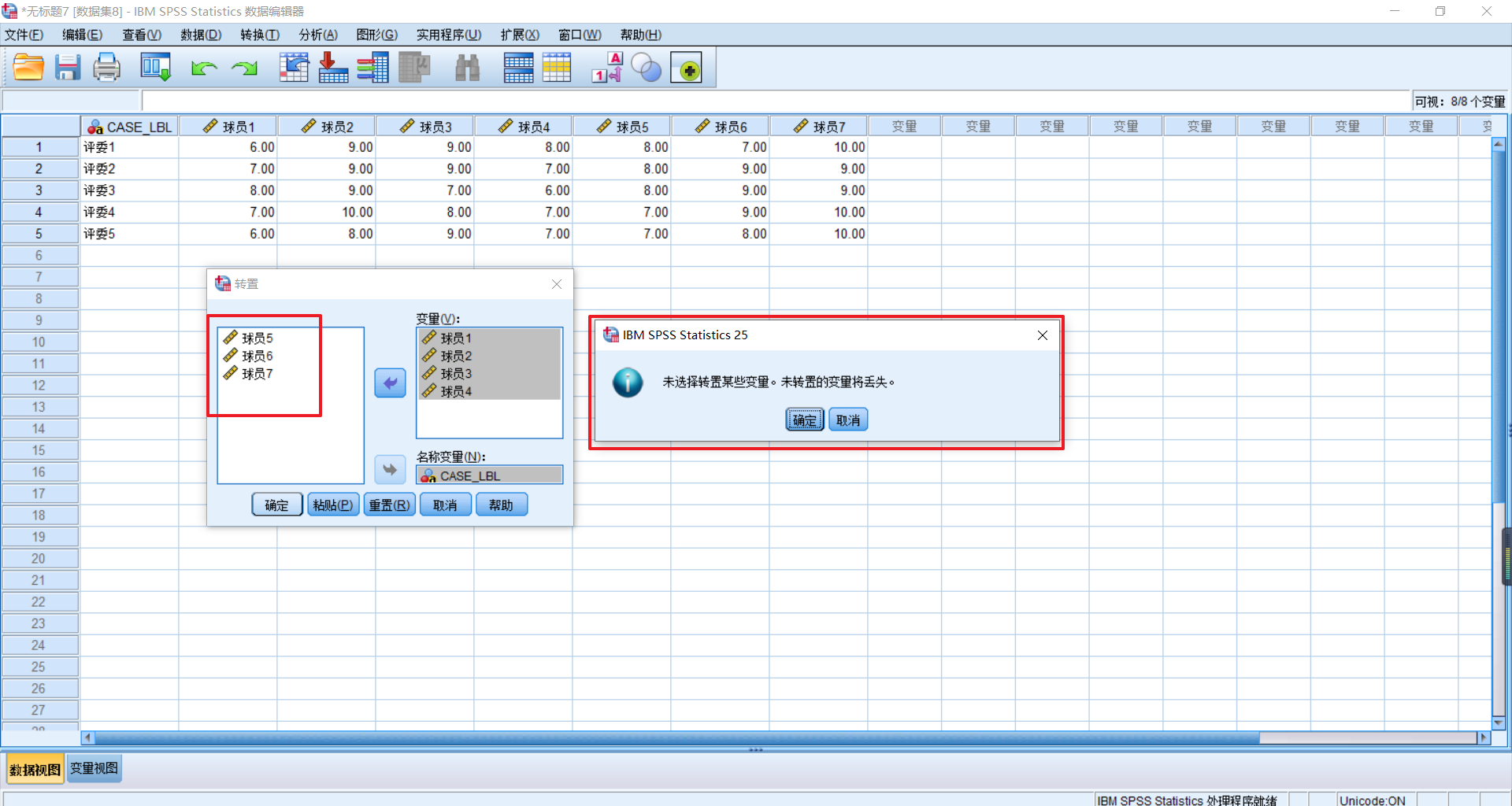
Task: Click the right arrow button beside Name Variable
Action: pyautogui.click(x=390, y=470)
